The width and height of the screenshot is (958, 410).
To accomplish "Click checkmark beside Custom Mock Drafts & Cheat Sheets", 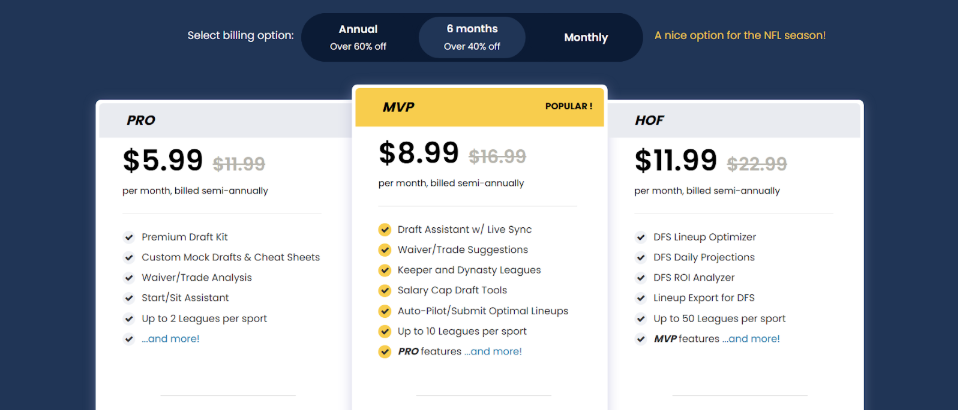I will coord(128,257).
